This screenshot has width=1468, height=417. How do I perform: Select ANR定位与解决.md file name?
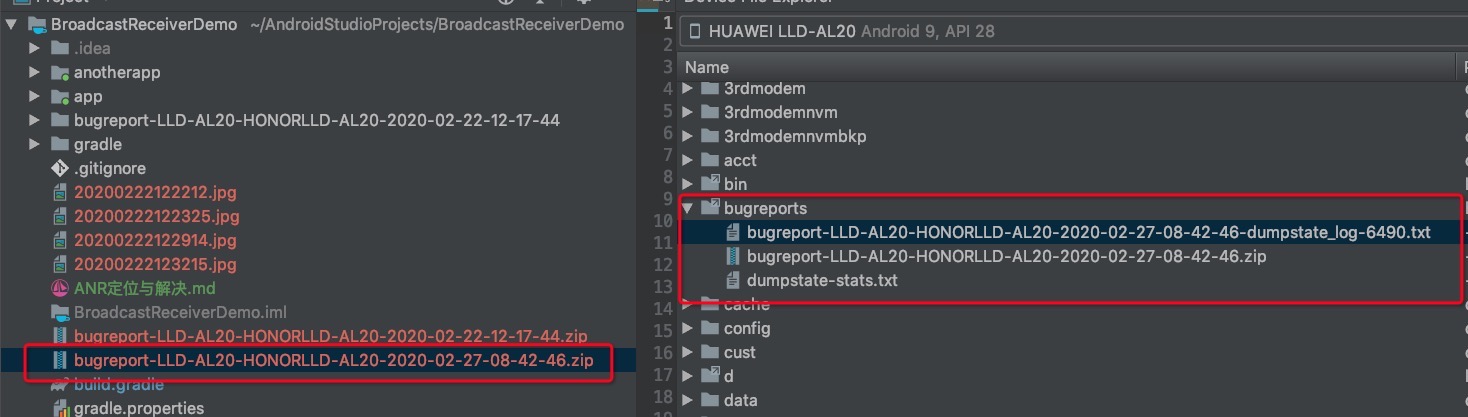click(145, 288)
